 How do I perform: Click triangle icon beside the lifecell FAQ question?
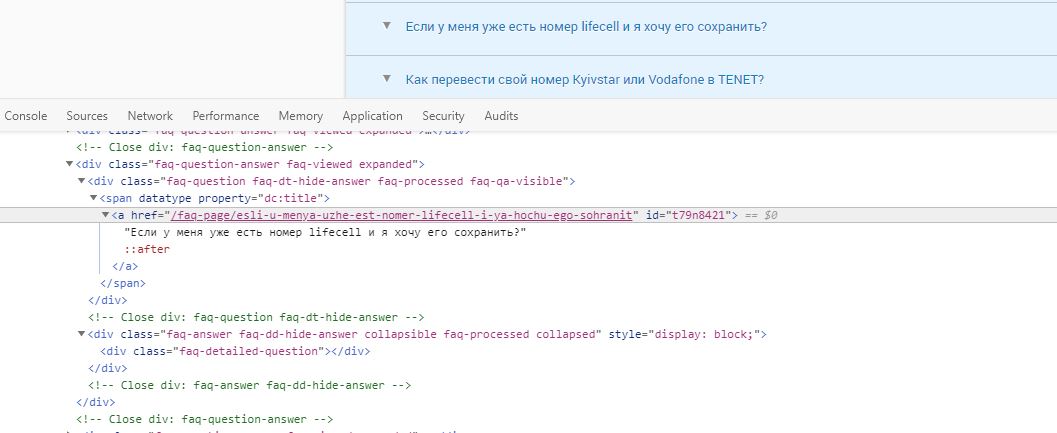[387, 26]
